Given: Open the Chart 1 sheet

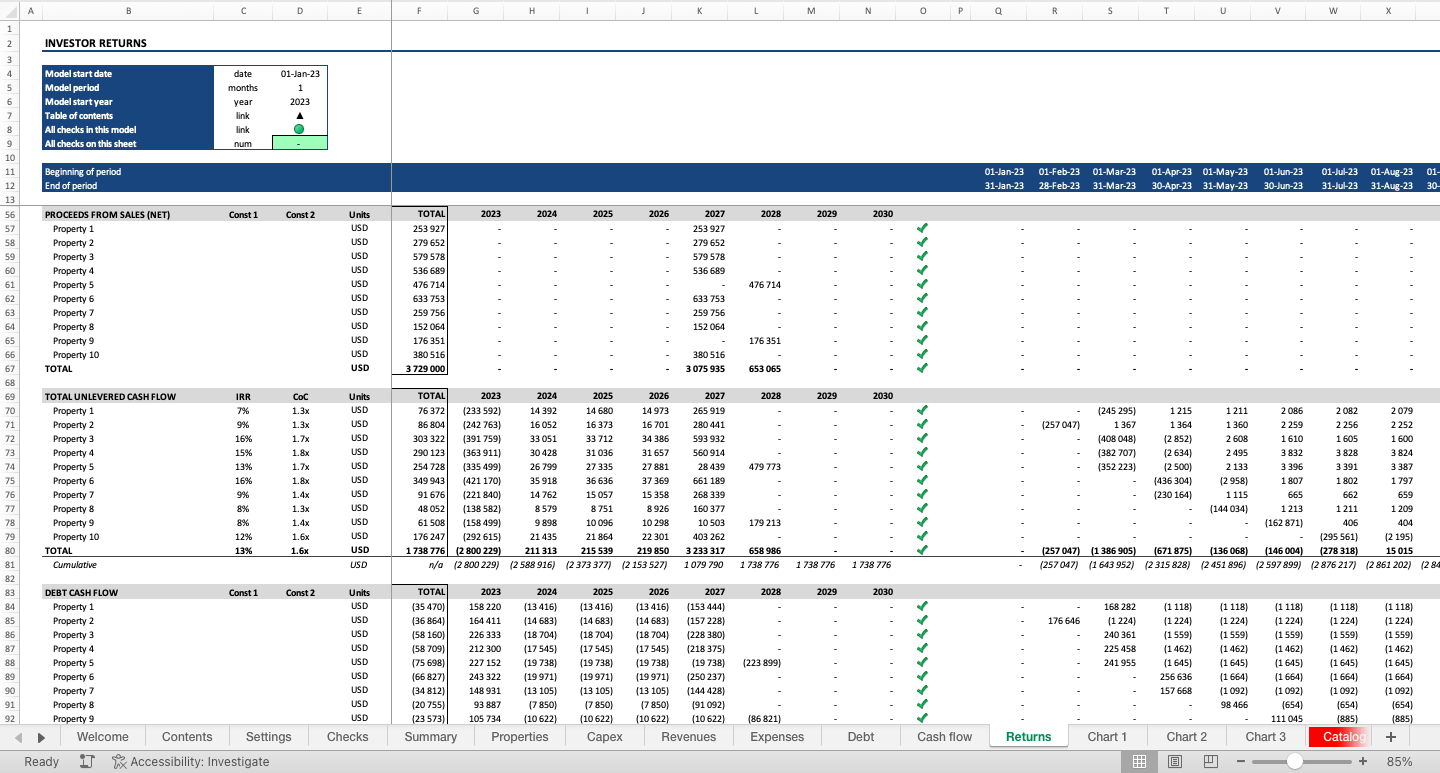Looking at the screenshot, I should [1107, 736].
